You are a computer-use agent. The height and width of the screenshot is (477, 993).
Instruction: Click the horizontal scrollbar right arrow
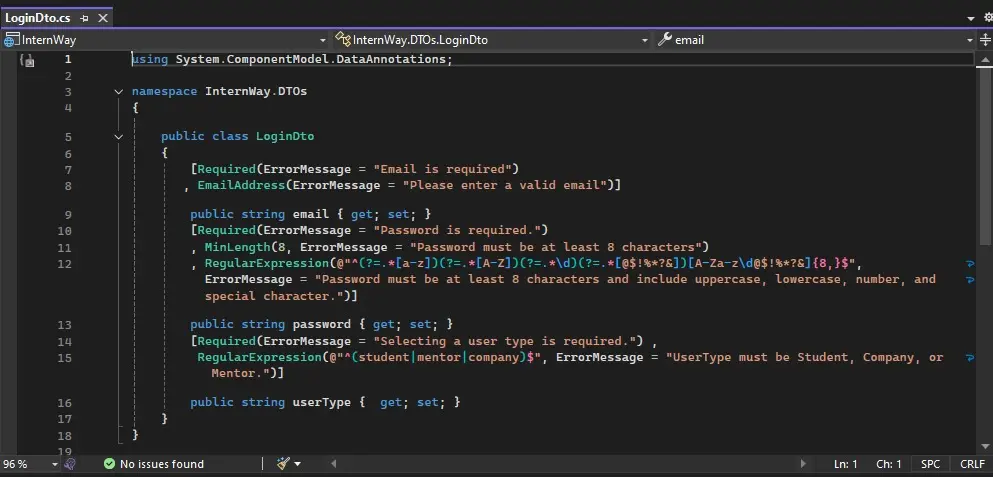point(803,464)
